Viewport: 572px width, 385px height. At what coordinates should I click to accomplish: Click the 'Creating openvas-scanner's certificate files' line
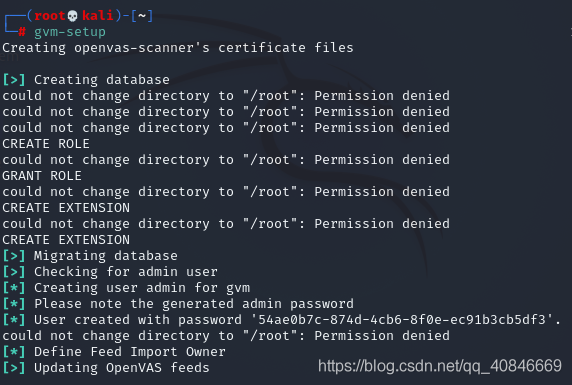click(178, 48)
